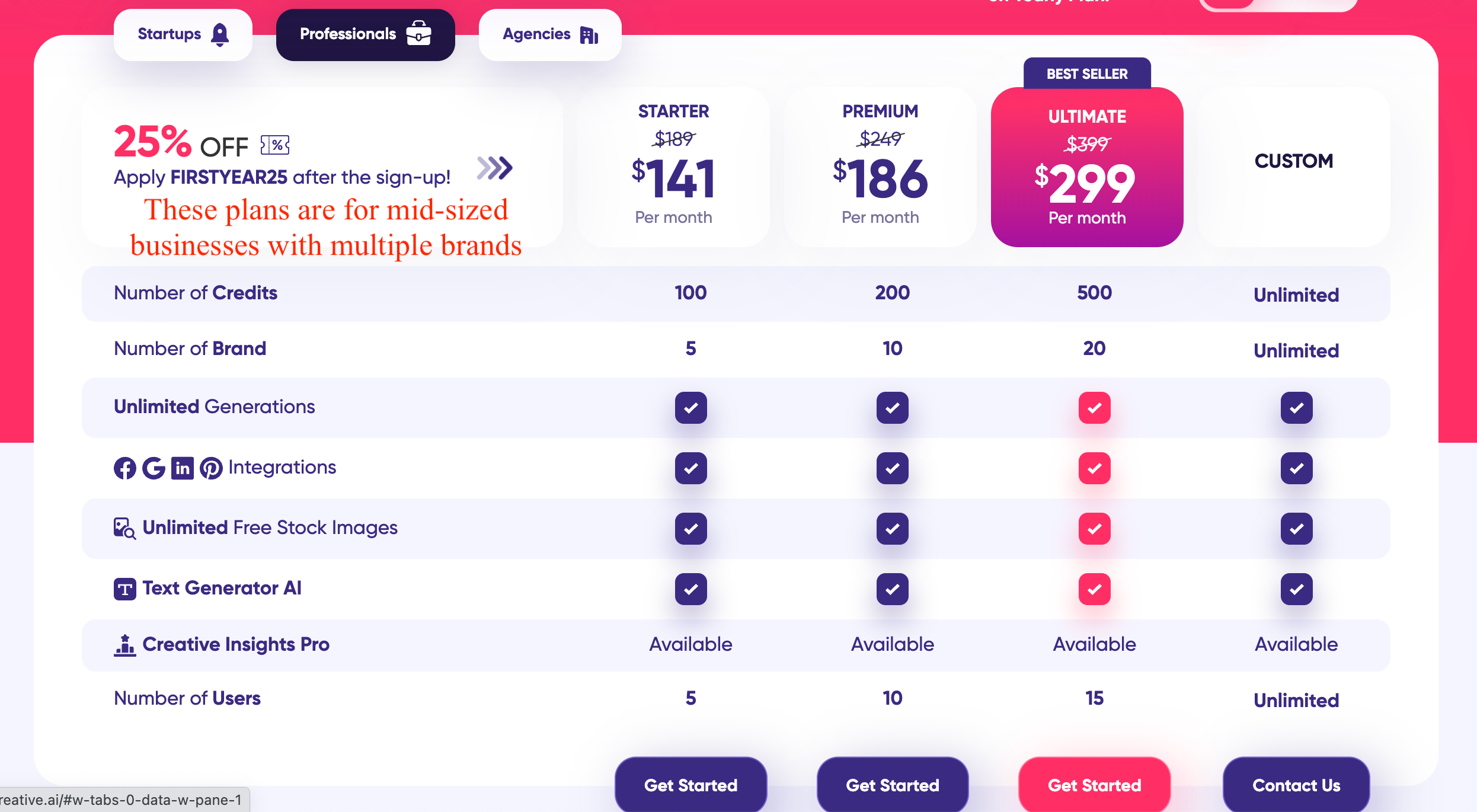Screen dimensions: 1477x812
Task: Switch to the Startups tab
Action: pos(183,34)
